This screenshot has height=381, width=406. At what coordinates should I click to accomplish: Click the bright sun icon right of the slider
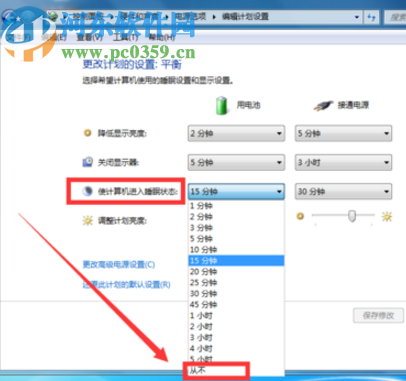[x=387, y=217]
